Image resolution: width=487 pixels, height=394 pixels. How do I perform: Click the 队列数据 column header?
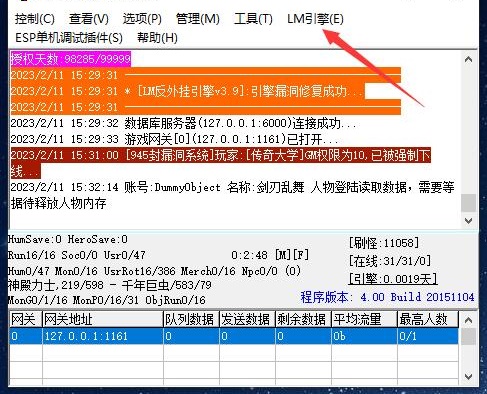191,319
